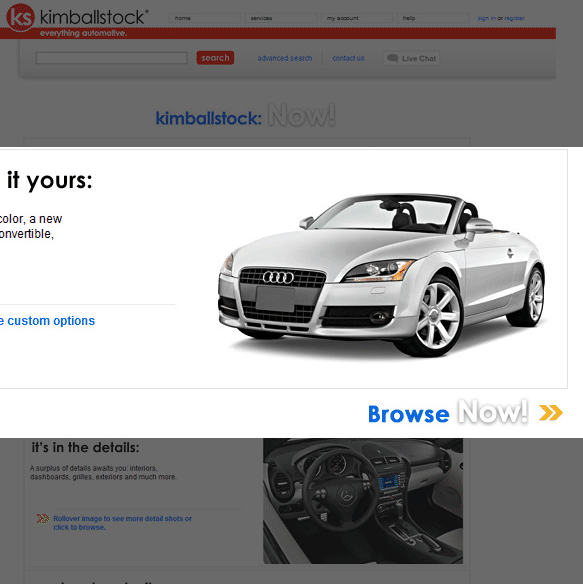Image resolution: width=583 pixels, height=584 pixels.
Task: Follow the contact us link
Action: (348, 58)
